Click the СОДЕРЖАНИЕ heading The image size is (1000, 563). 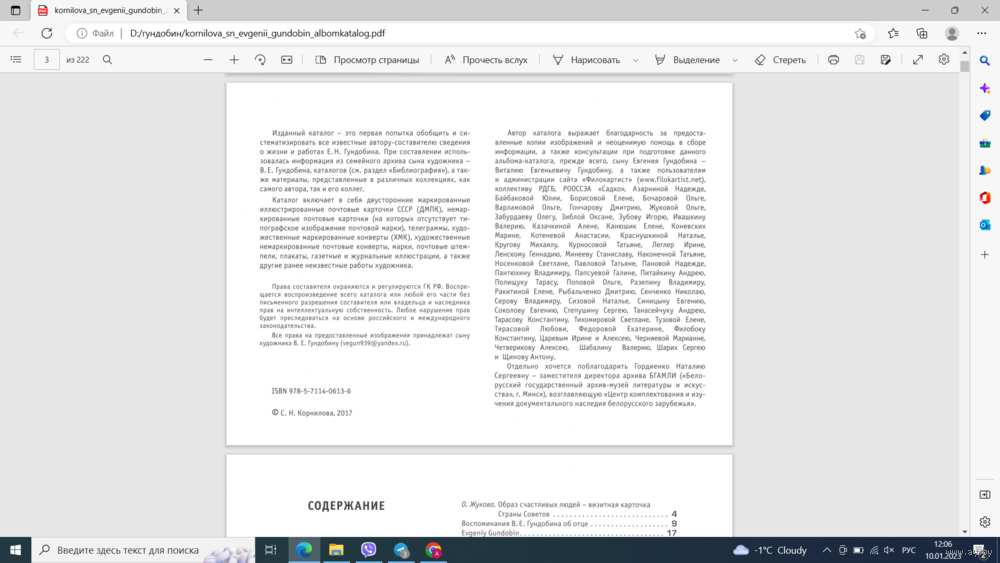[346, 506]
